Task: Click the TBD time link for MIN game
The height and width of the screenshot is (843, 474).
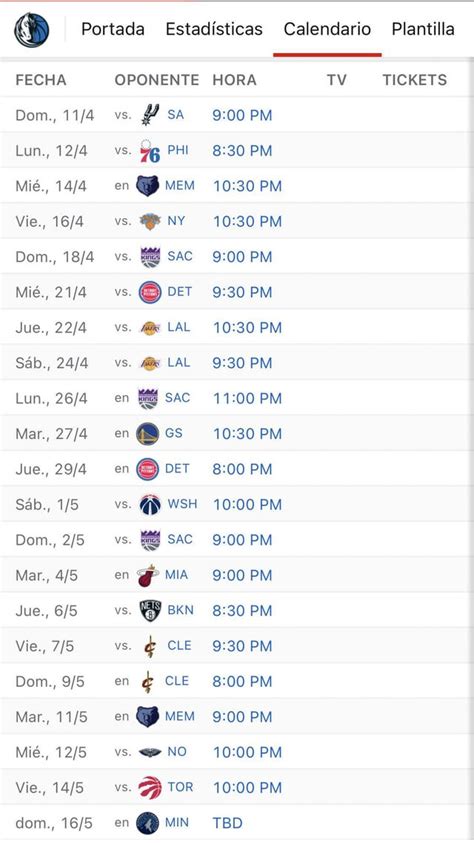Action: pyautogui.click(x=227, y=823)
